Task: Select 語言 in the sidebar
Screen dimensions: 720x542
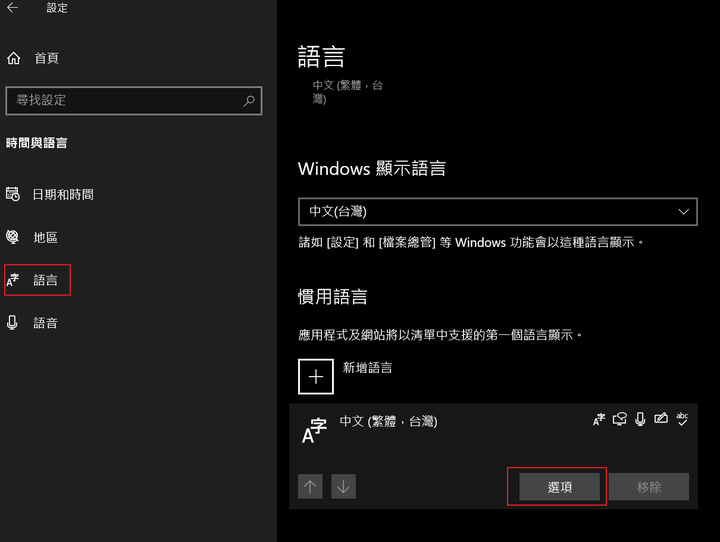Action: point(45,280)
